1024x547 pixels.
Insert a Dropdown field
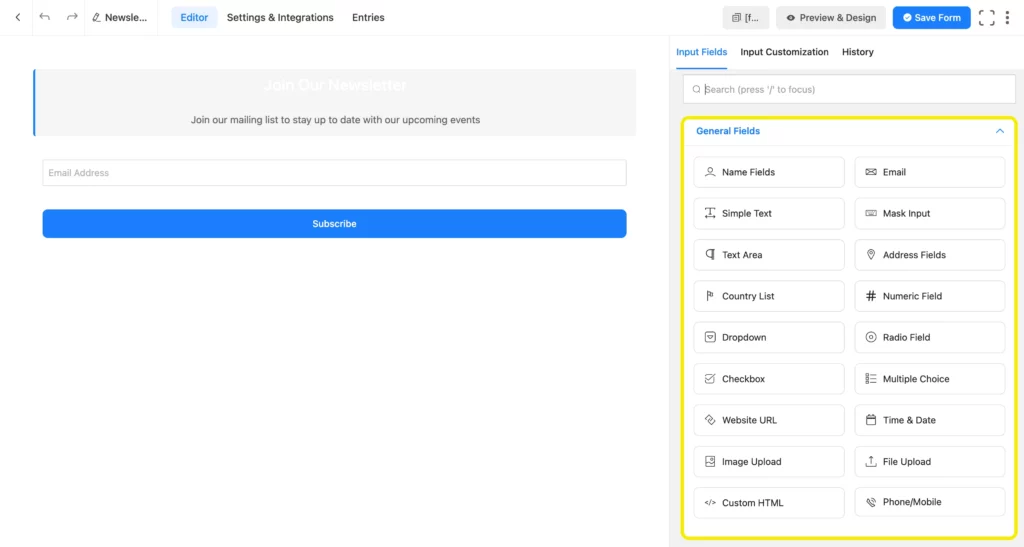[x=769, y=337]
